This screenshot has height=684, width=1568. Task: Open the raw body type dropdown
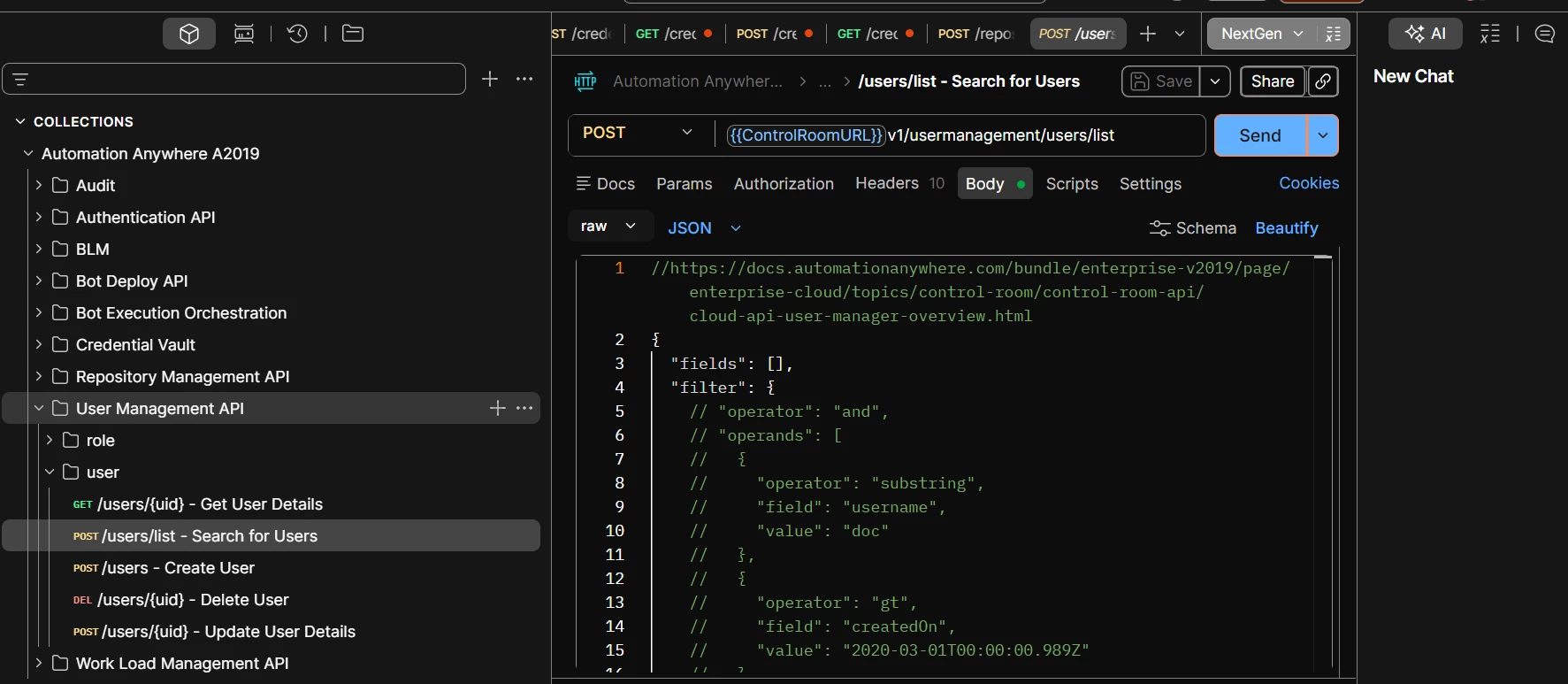[x=610, y=227]
